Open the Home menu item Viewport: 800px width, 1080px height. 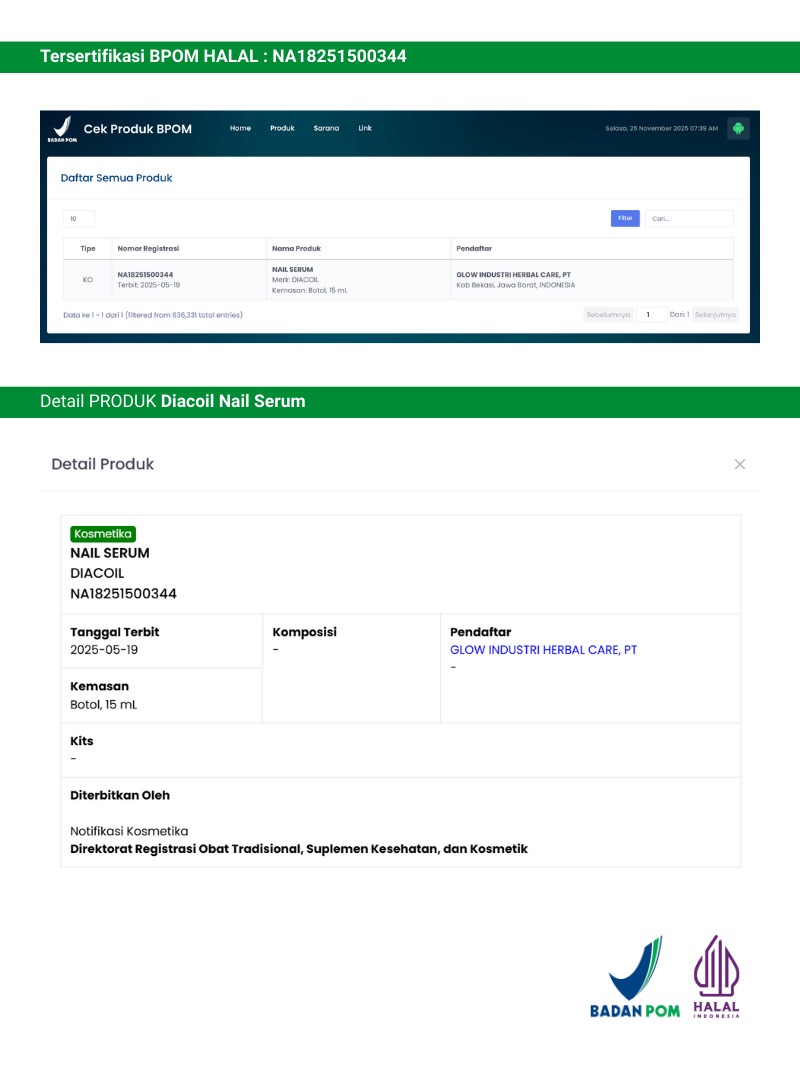tap(240, 128)
